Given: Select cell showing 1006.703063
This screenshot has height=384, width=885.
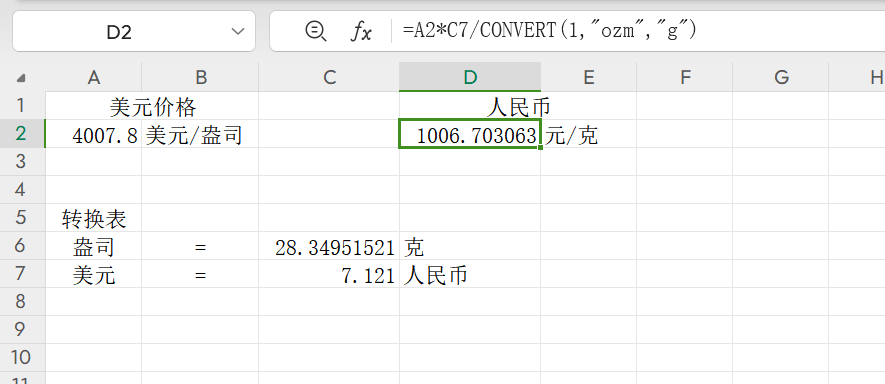Looking at the screenshot, I should (x=470, y=134).
